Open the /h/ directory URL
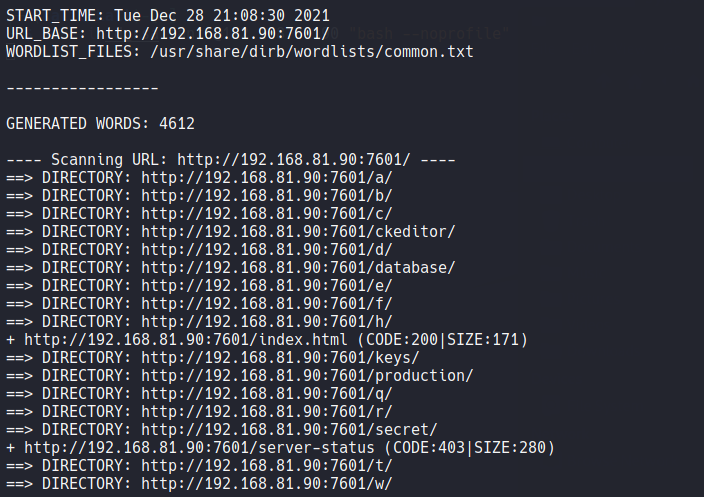Screen dimensions: 704x497 point(266,321)
